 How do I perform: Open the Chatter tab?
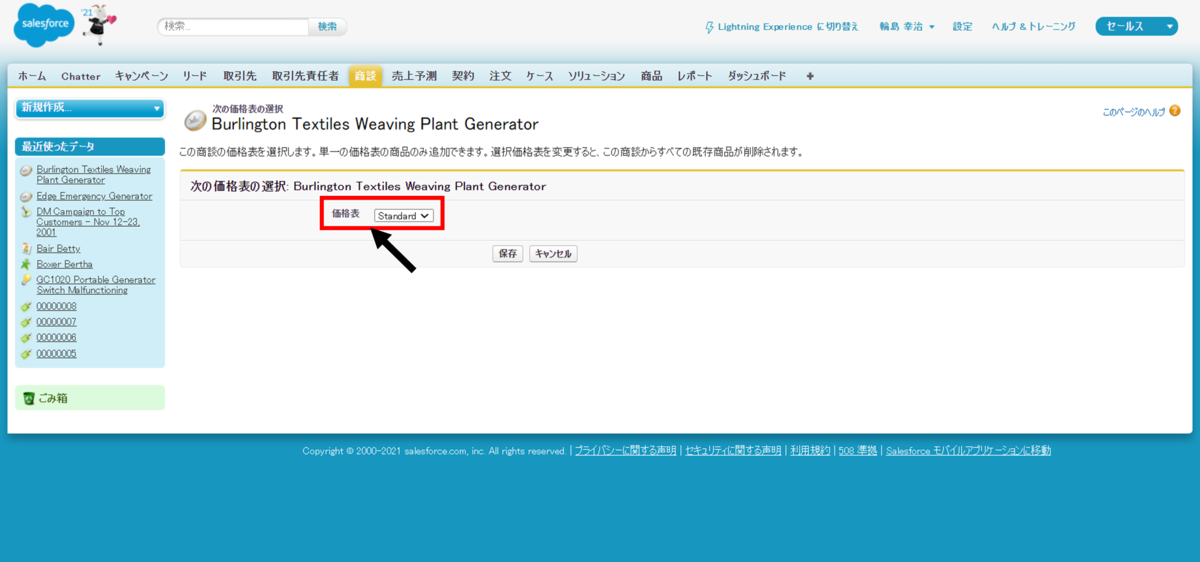[x=81, y=76]
